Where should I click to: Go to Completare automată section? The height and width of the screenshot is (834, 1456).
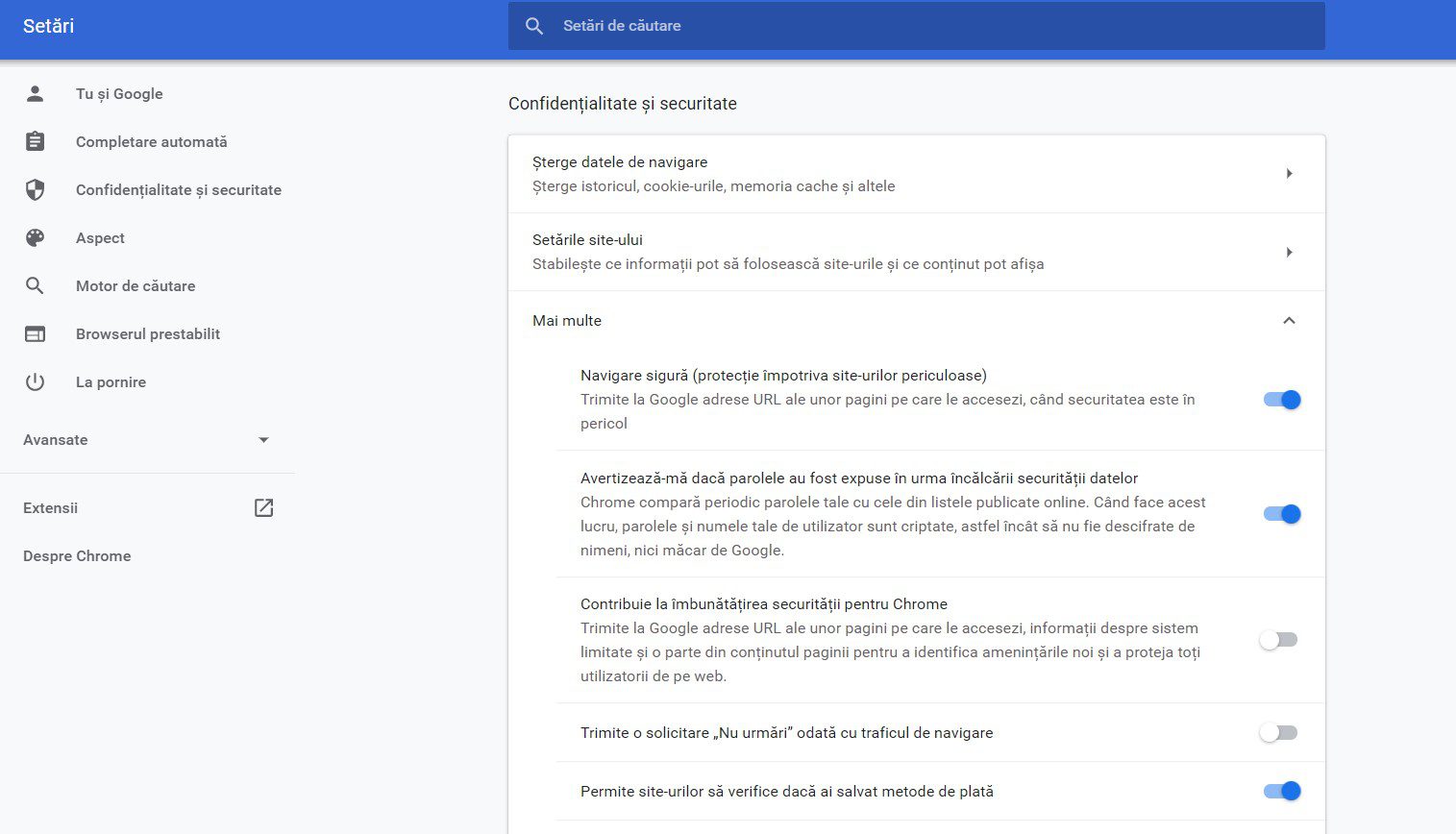152,141
